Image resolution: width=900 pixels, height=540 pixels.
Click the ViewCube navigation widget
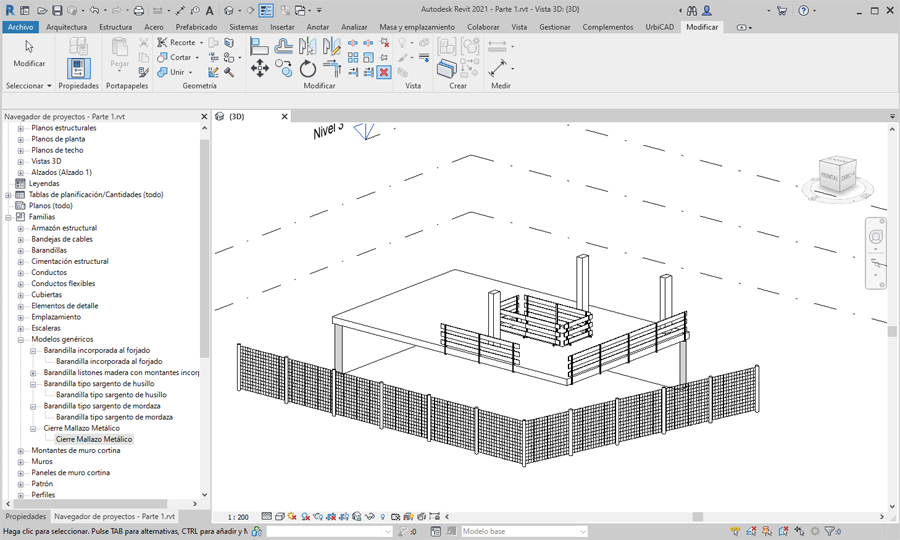[x=836, y=174]
